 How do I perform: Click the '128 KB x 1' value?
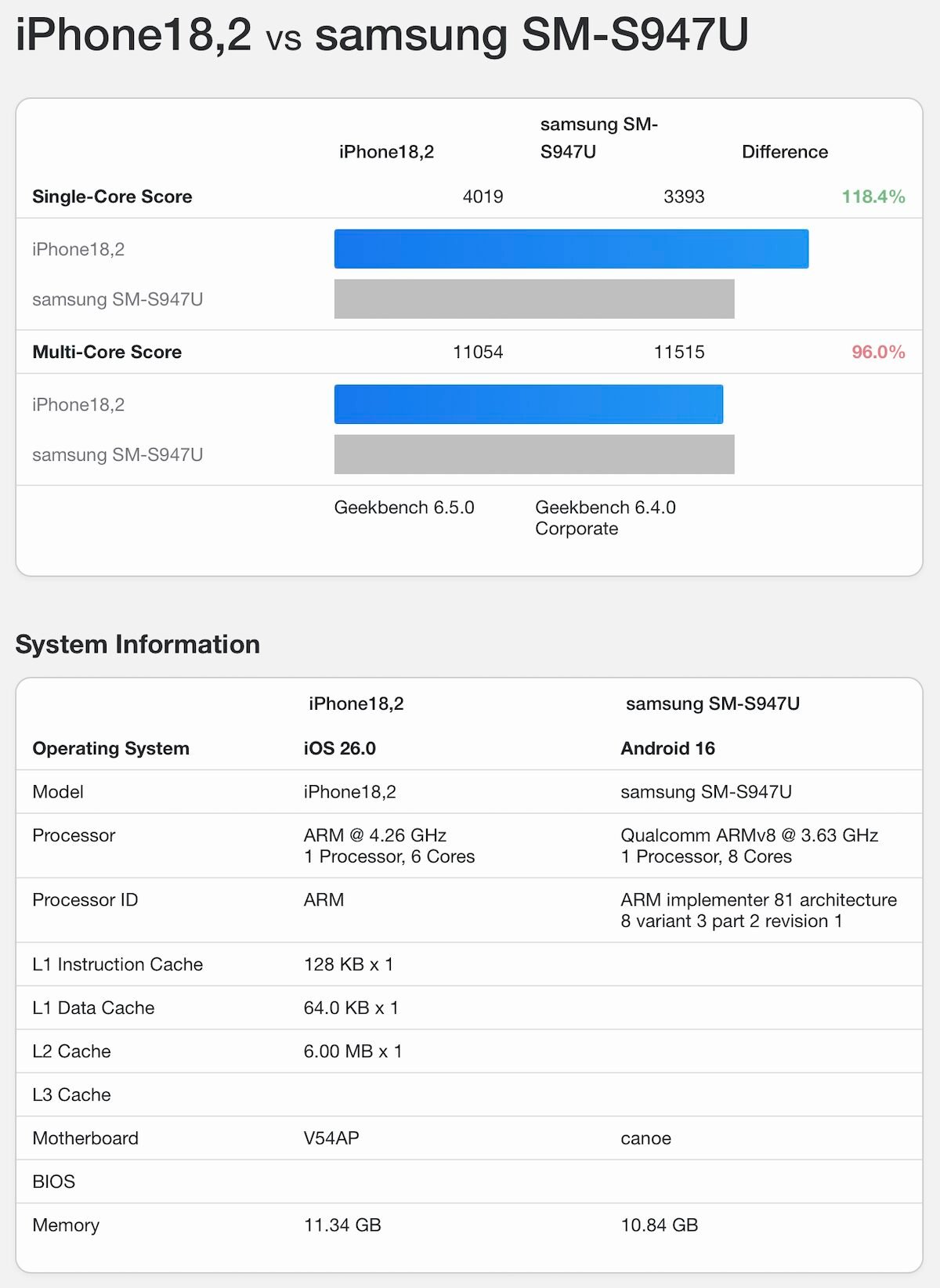coord(349,964)
